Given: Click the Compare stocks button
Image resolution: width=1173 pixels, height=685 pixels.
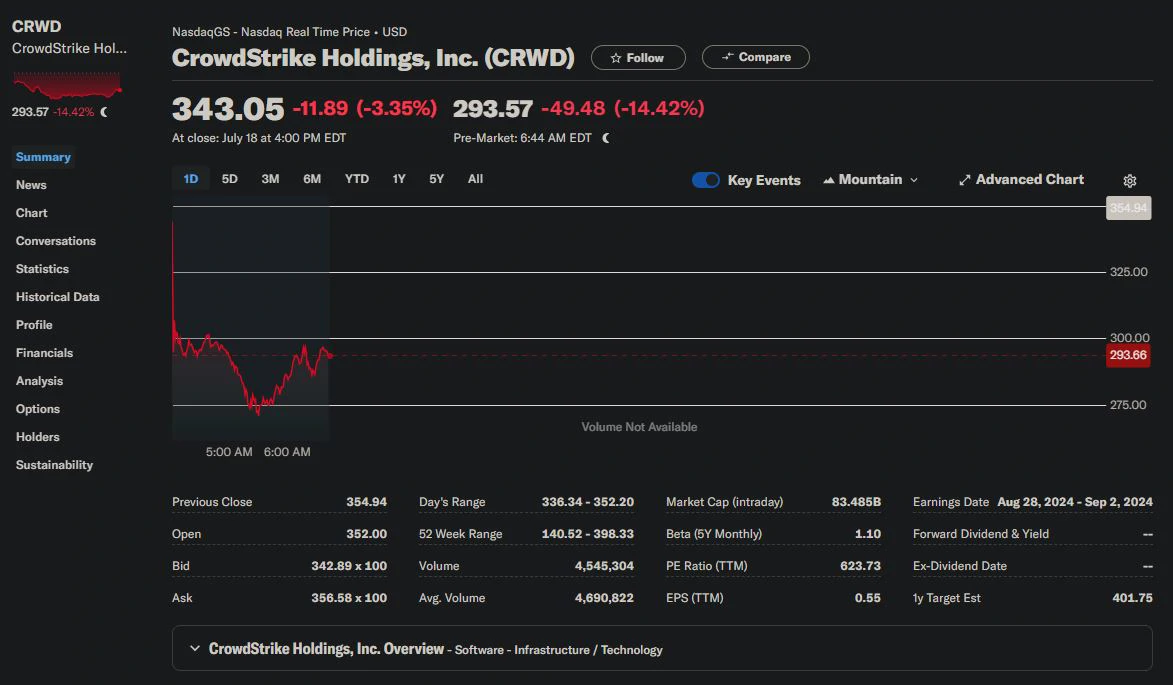Looking at the screenshot, I should click(x=755, y=58).
